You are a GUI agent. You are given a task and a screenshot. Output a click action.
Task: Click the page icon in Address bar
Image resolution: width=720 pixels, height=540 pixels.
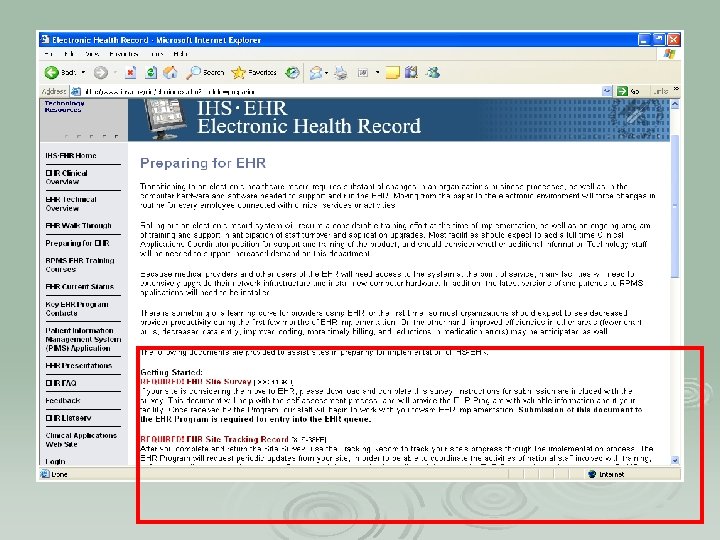click(76, 91)
